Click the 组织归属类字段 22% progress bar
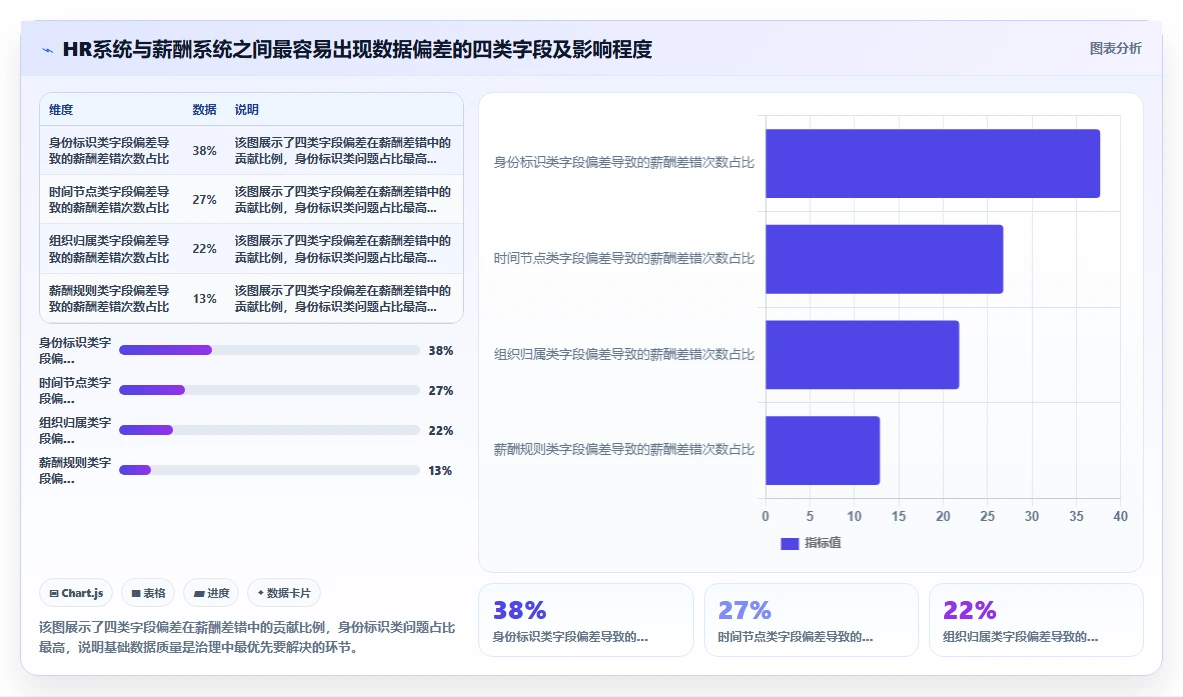Screen dimensions: 1183x697 pyautogui.click(x=269, y=430)
